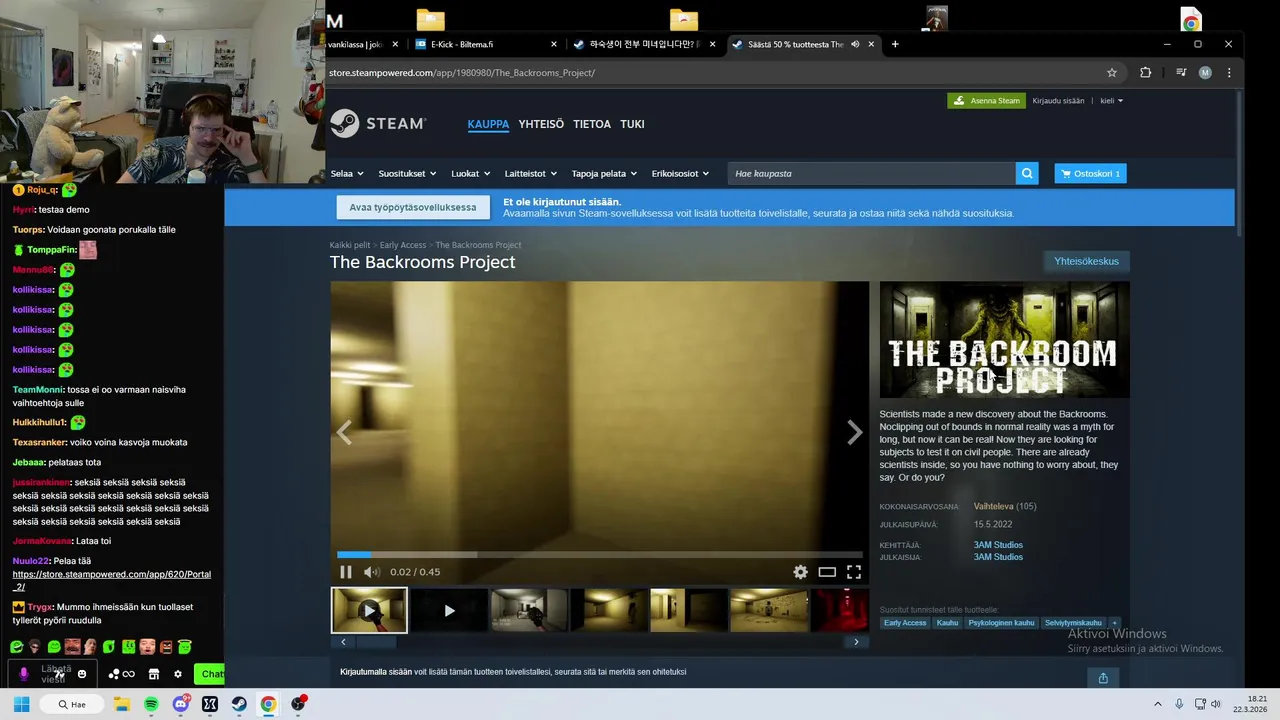Show previous media with left arrow overlay
Screen dimensions: 1280x720
point(344,432)
